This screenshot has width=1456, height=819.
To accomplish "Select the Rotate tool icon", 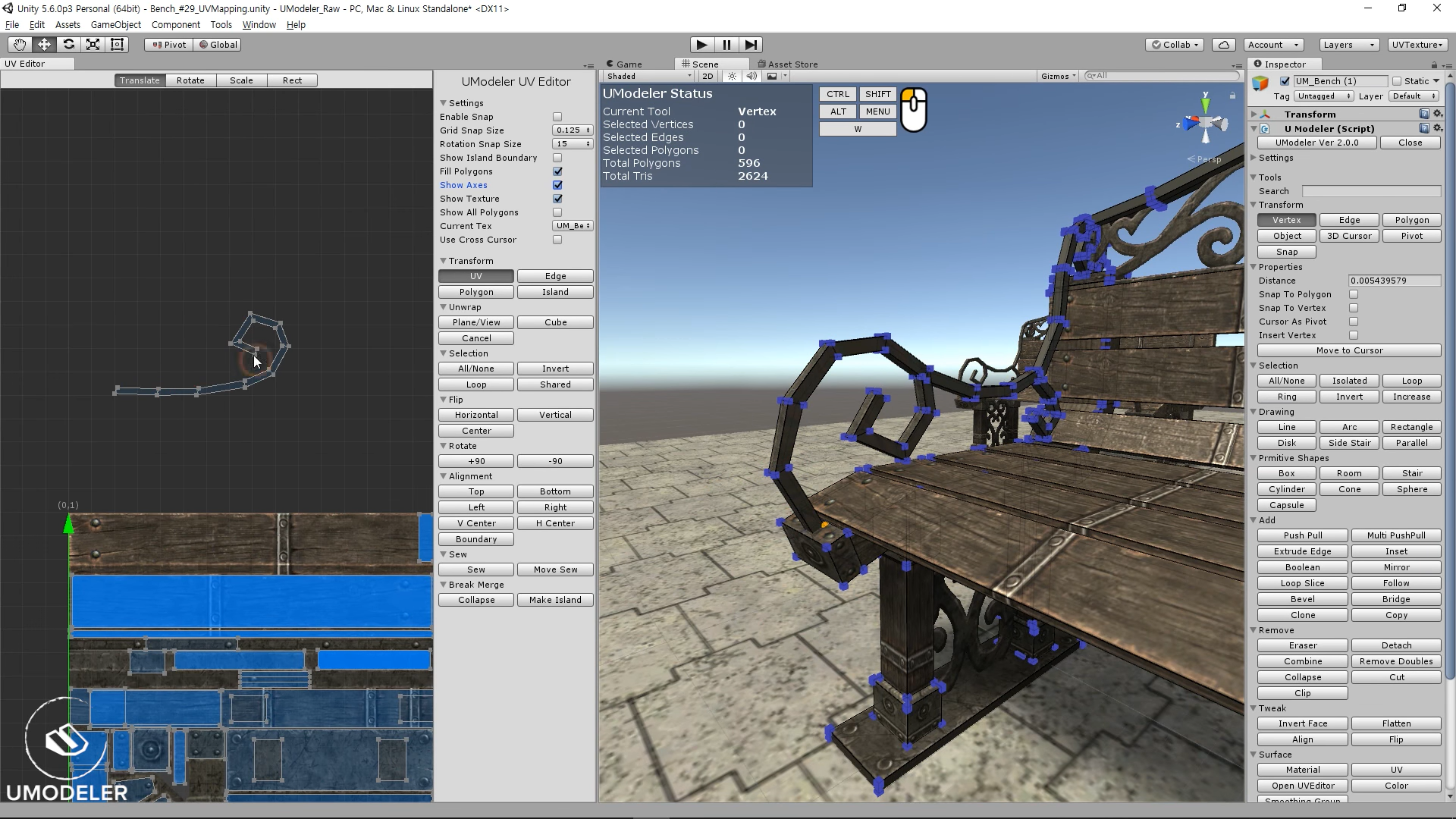I will (68, 45).
